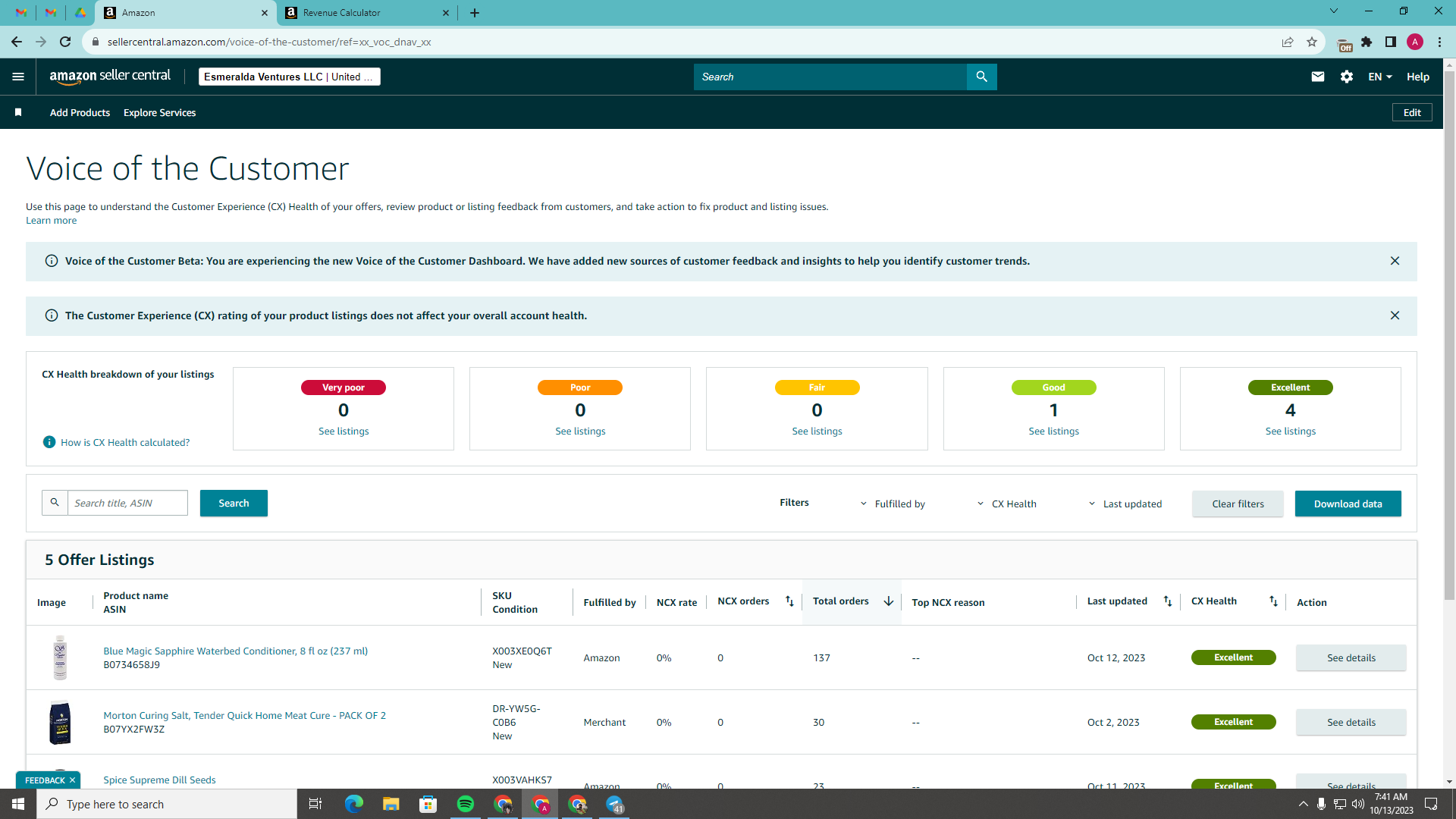Click the info icon beside CX Health calculated
Image resolution: width=1456 pixels, height=819 pixels.
[x=49, y=442]
